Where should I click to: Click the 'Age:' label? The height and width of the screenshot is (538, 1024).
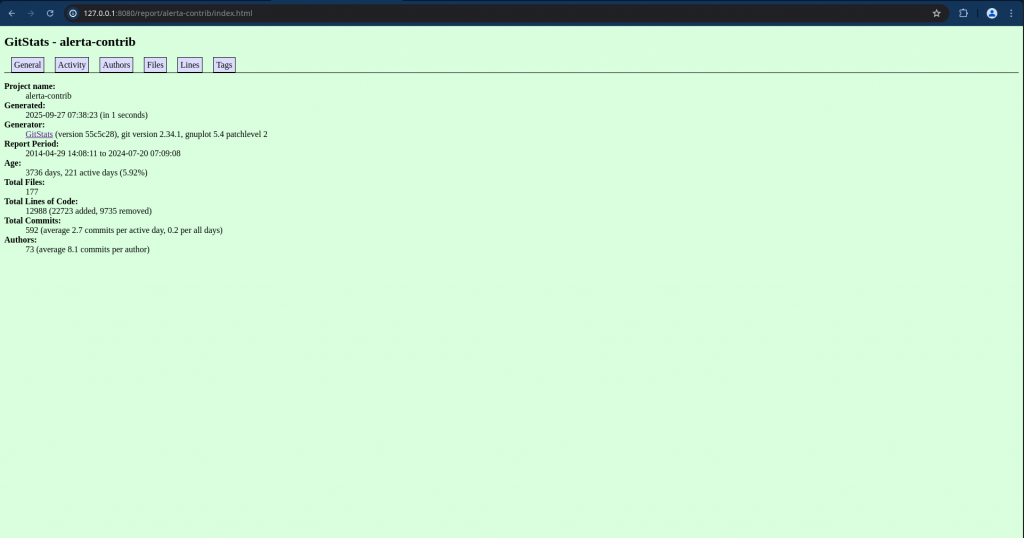pos(13,163)
